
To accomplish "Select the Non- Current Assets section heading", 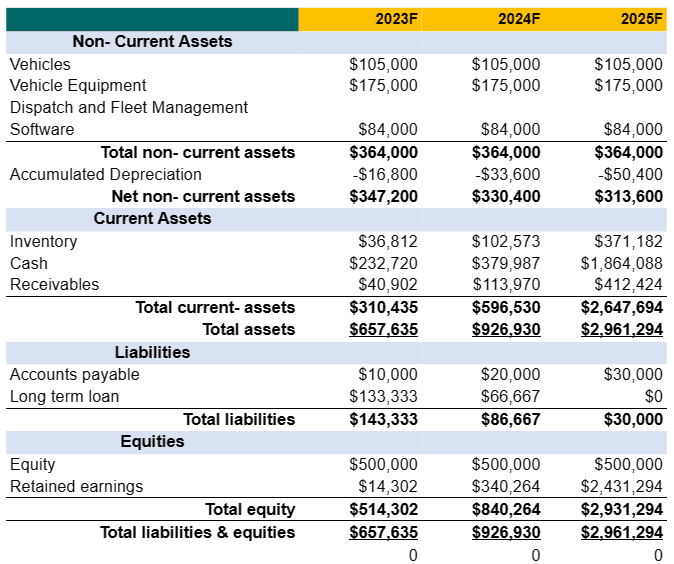I will [x=152, y=42].
